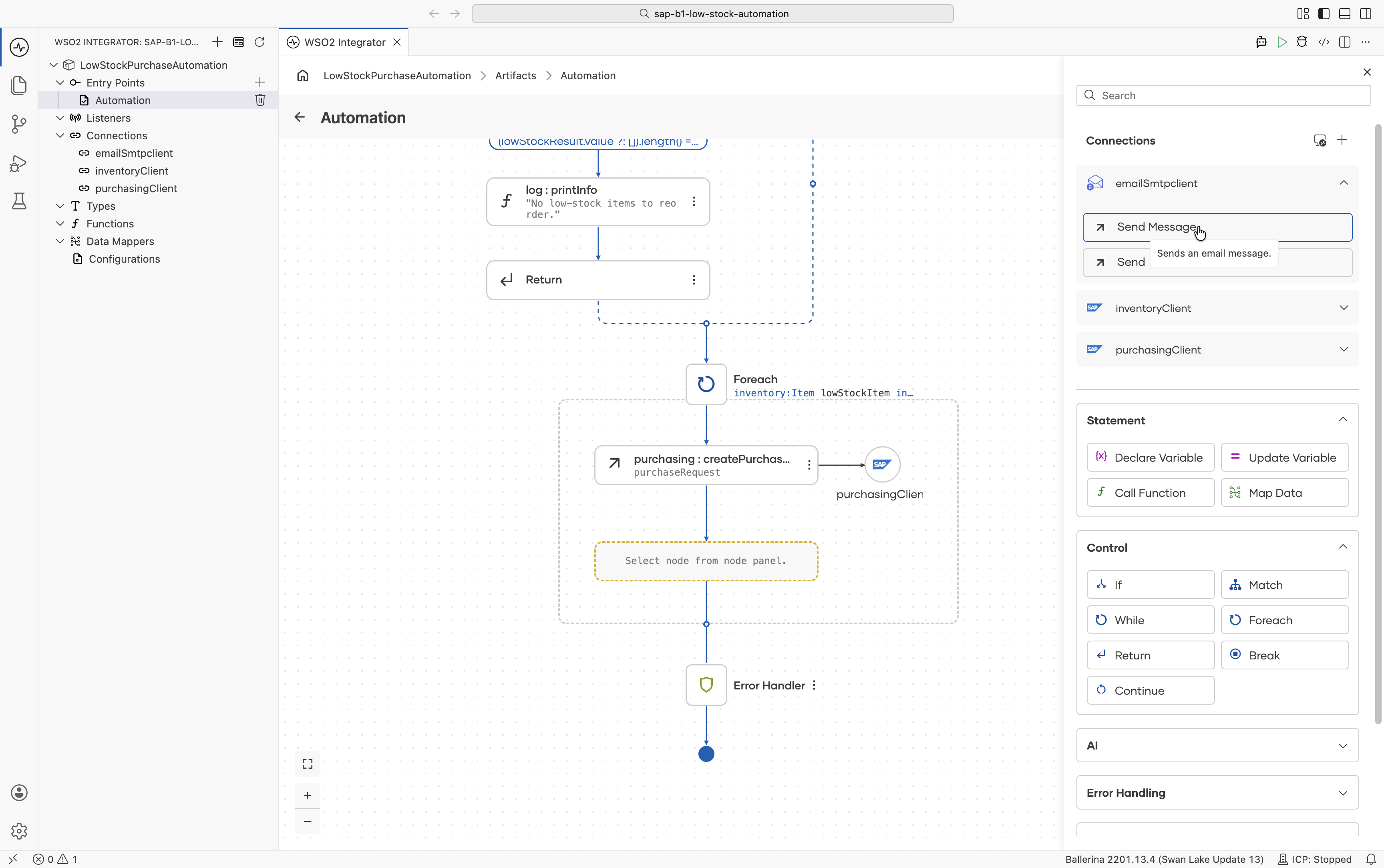Add a new connection with plus icon
Screen dimensions: 1384x868
click(1342, 140)
